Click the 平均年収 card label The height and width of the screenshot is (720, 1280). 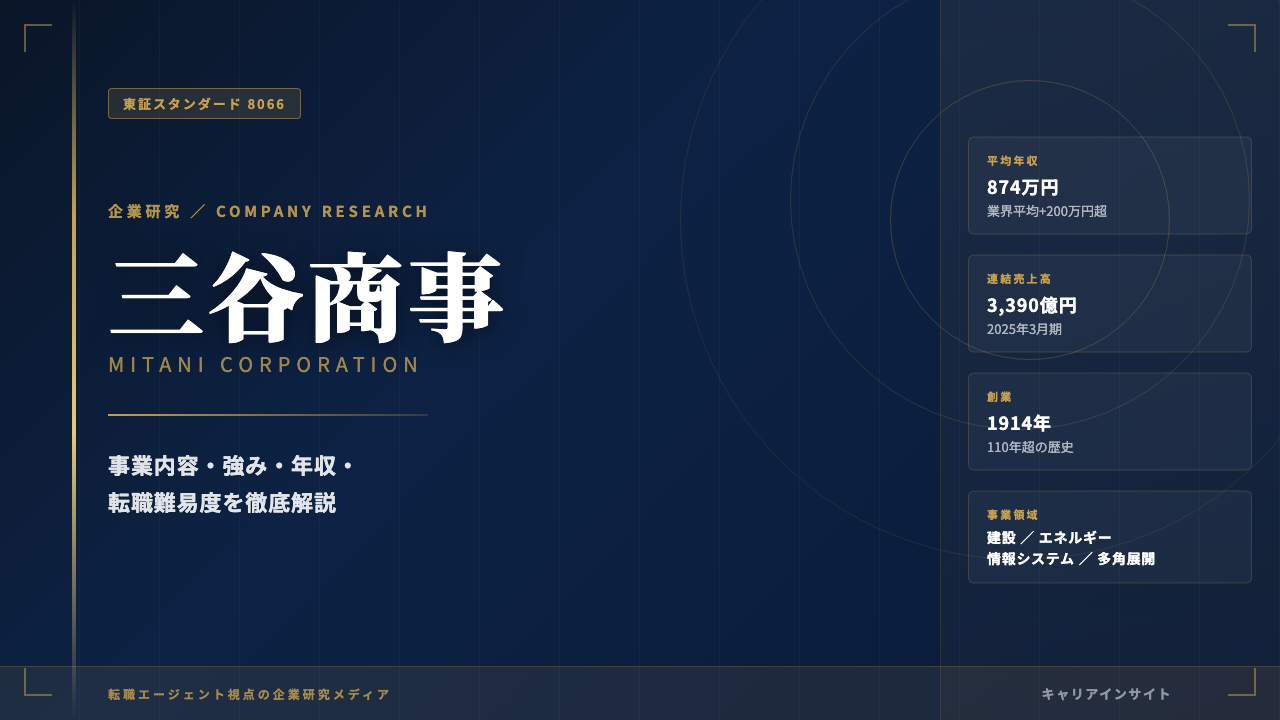[1013, 161]
